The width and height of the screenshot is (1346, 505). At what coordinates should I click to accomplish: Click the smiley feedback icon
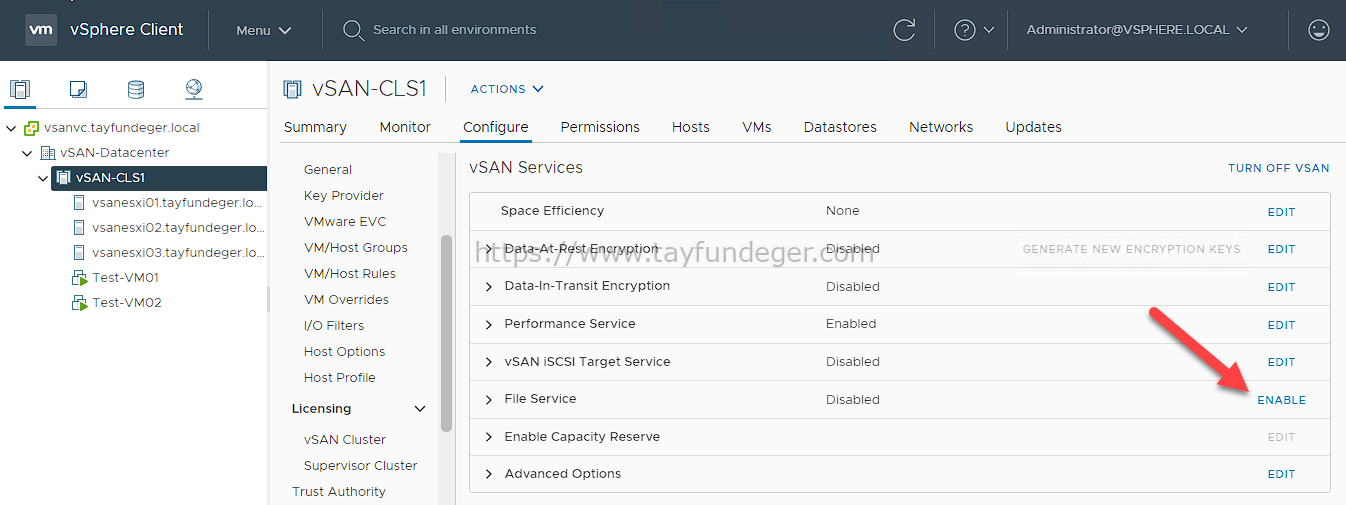click(x=1318, y=30)
